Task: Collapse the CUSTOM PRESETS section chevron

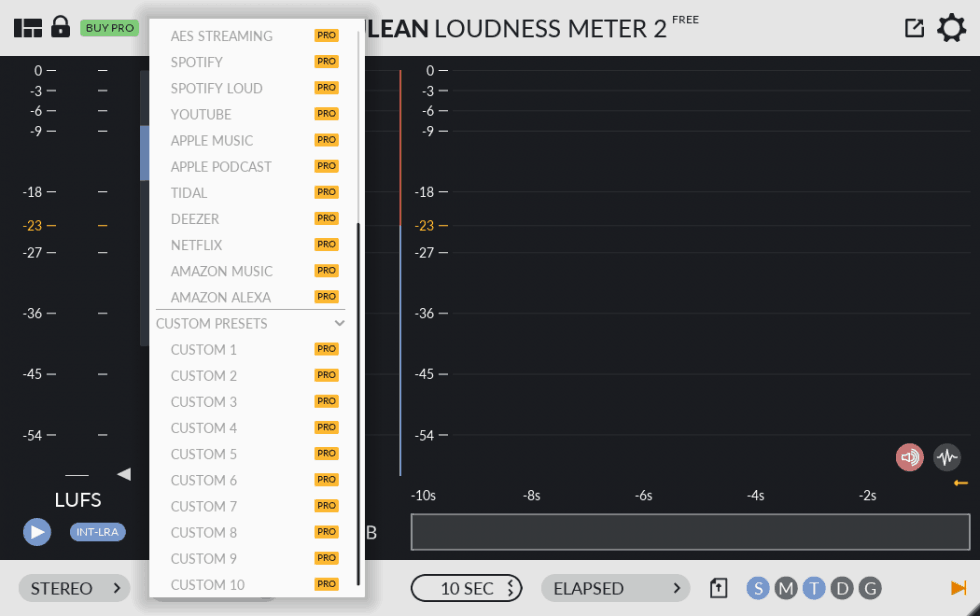Action: pos(339,323)
